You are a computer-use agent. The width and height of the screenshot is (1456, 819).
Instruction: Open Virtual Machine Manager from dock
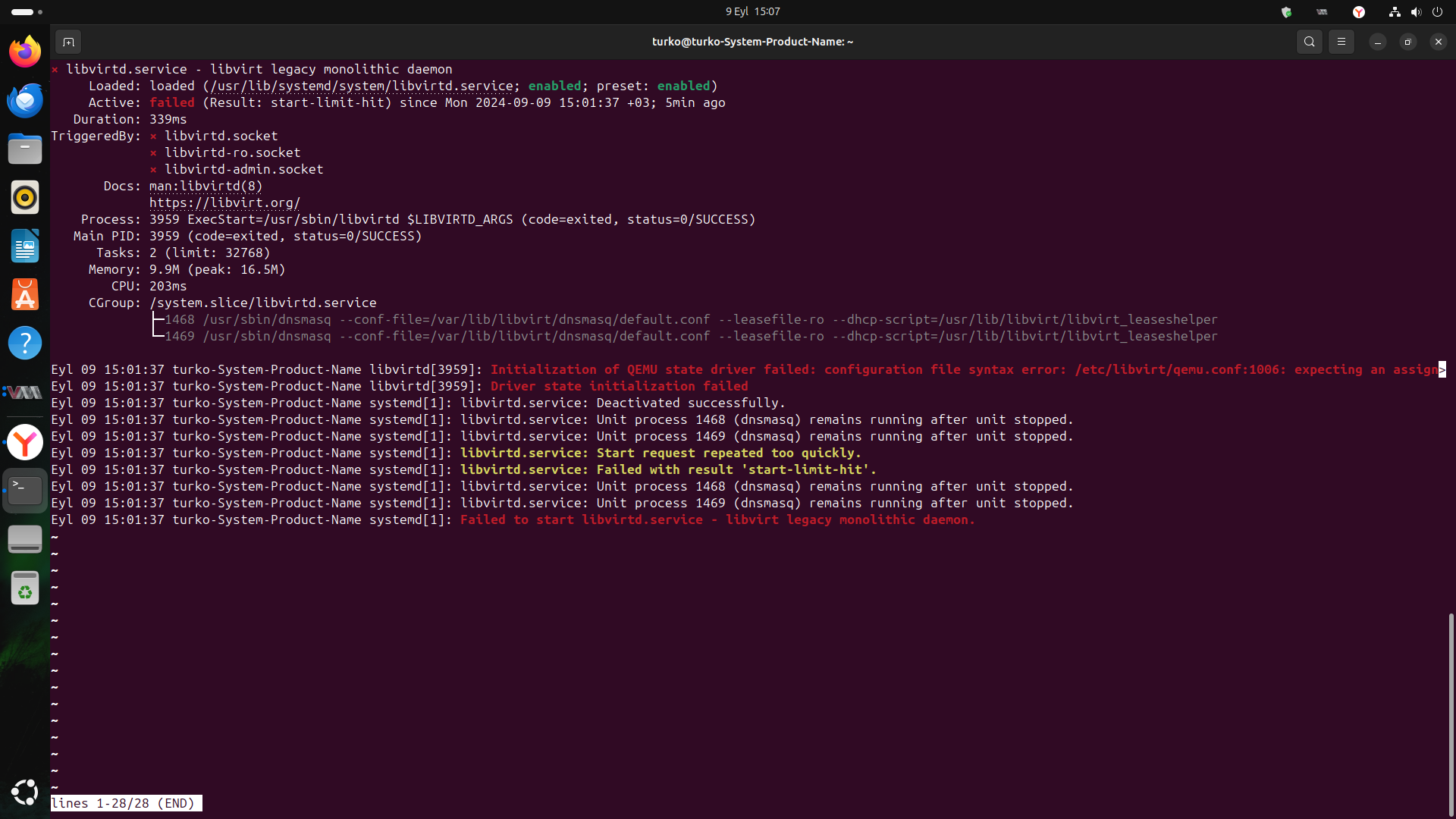pyautogui.click(x=25, y=392)
